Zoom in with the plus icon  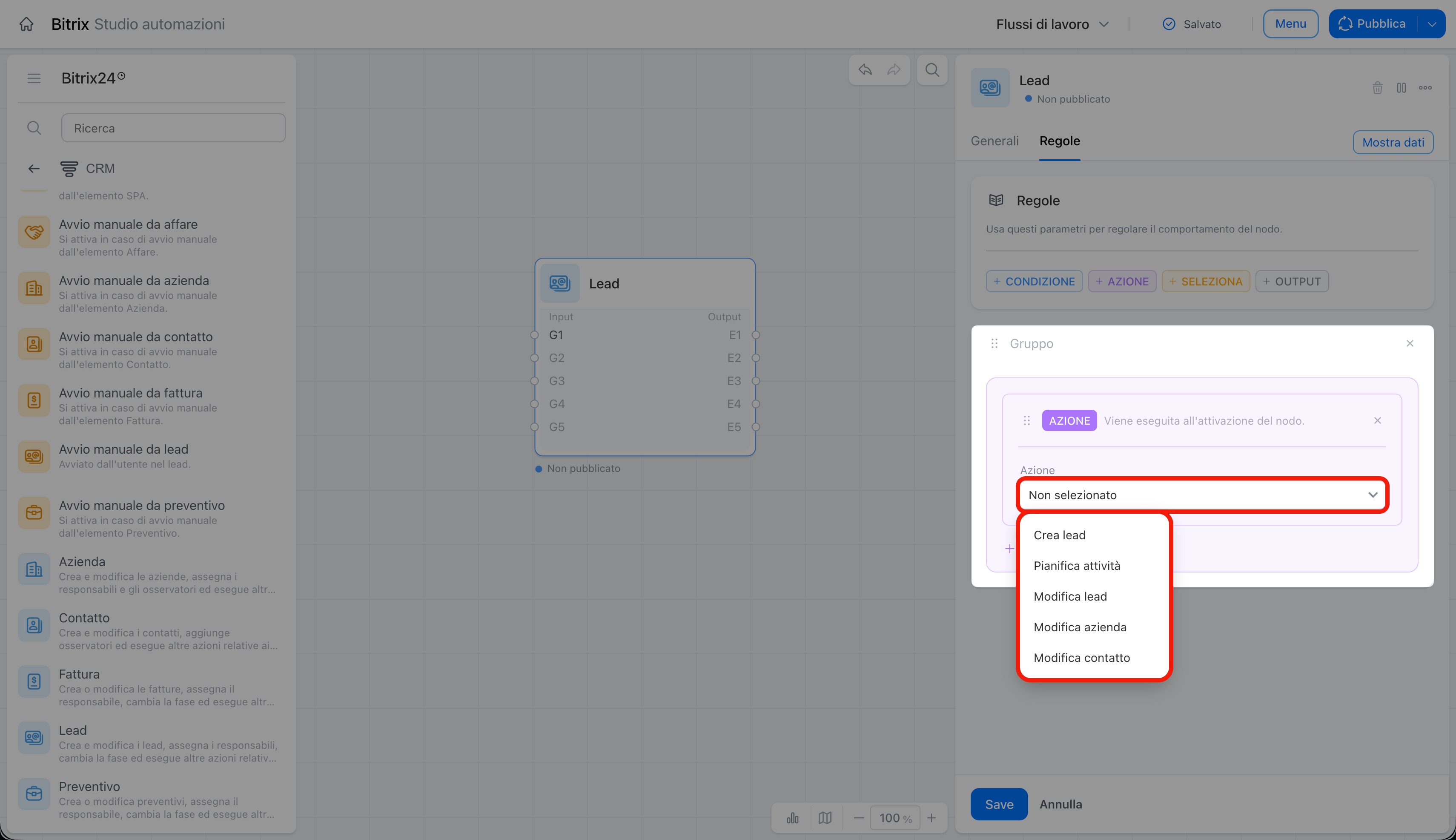point(931,818)
